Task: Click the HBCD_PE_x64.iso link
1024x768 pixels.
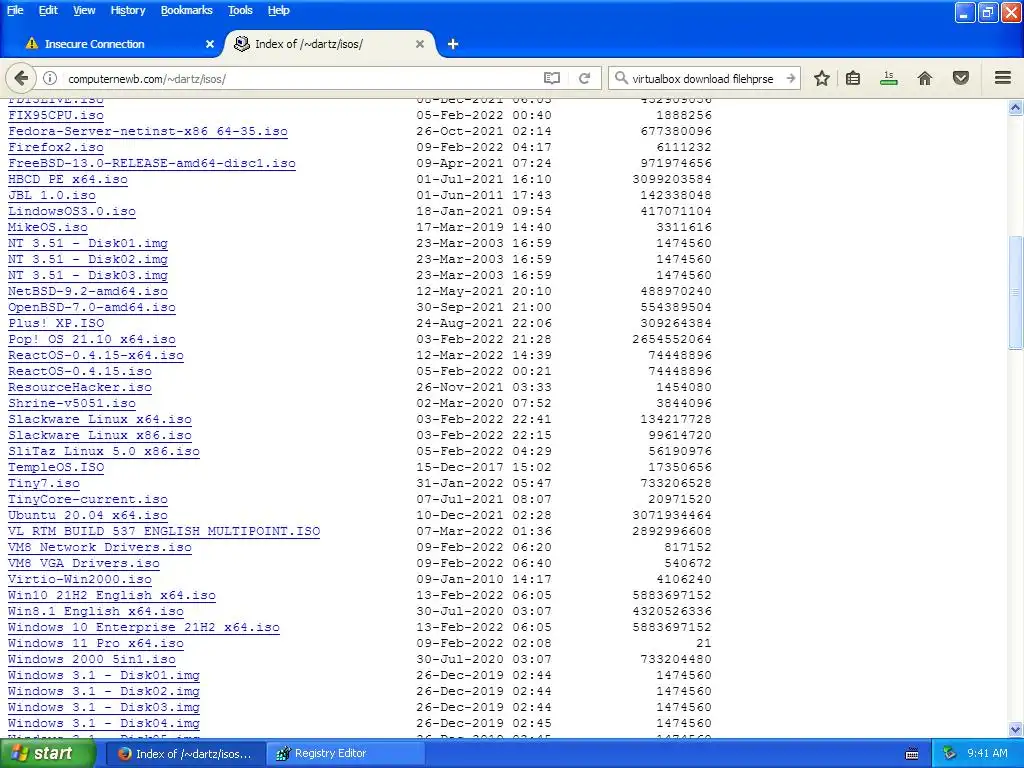Action: [68, 179]
